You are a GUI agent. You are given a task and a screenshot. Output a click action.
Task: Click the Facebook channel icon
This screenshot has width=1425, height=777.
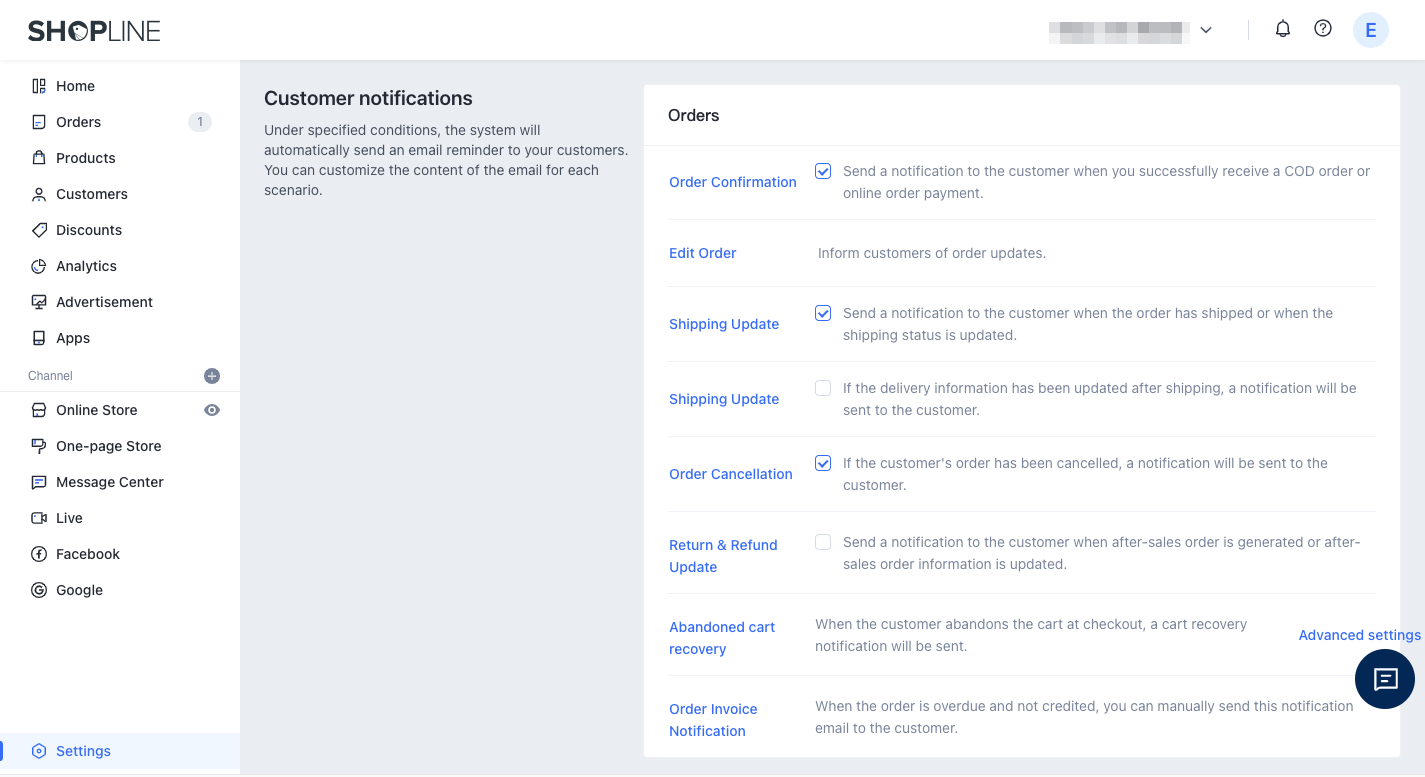39,554
